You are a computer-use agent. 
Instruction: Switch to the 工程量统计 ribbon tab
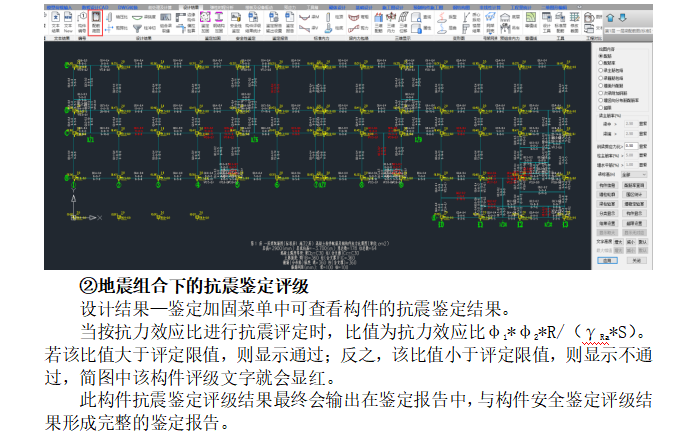pos(519,7)
